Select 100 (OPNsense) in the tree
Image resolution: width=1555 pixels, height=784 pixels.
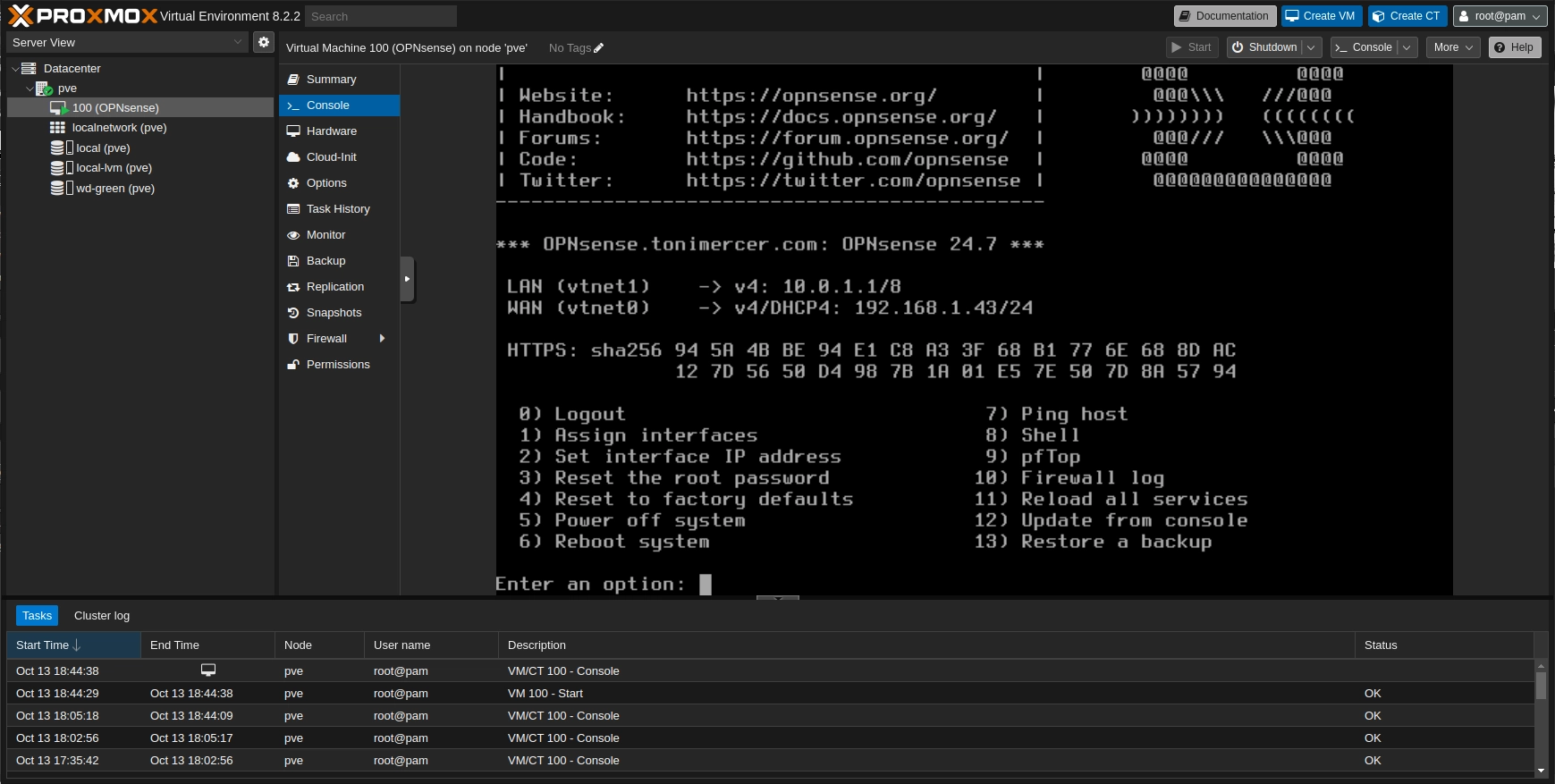[x=140, y=108]
